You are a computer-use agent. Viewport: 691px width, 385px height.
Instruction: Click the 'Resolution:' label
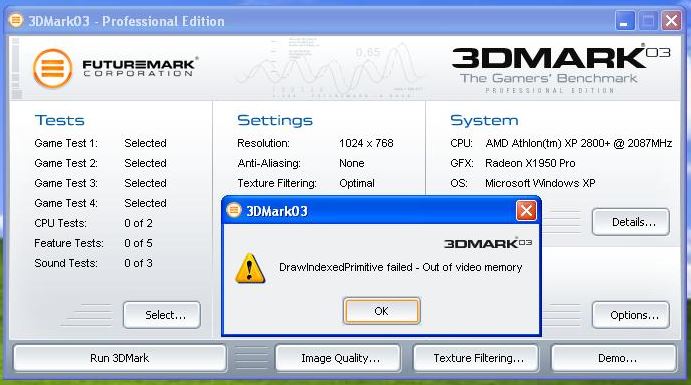pyautogui.click(x=264, y=143)
